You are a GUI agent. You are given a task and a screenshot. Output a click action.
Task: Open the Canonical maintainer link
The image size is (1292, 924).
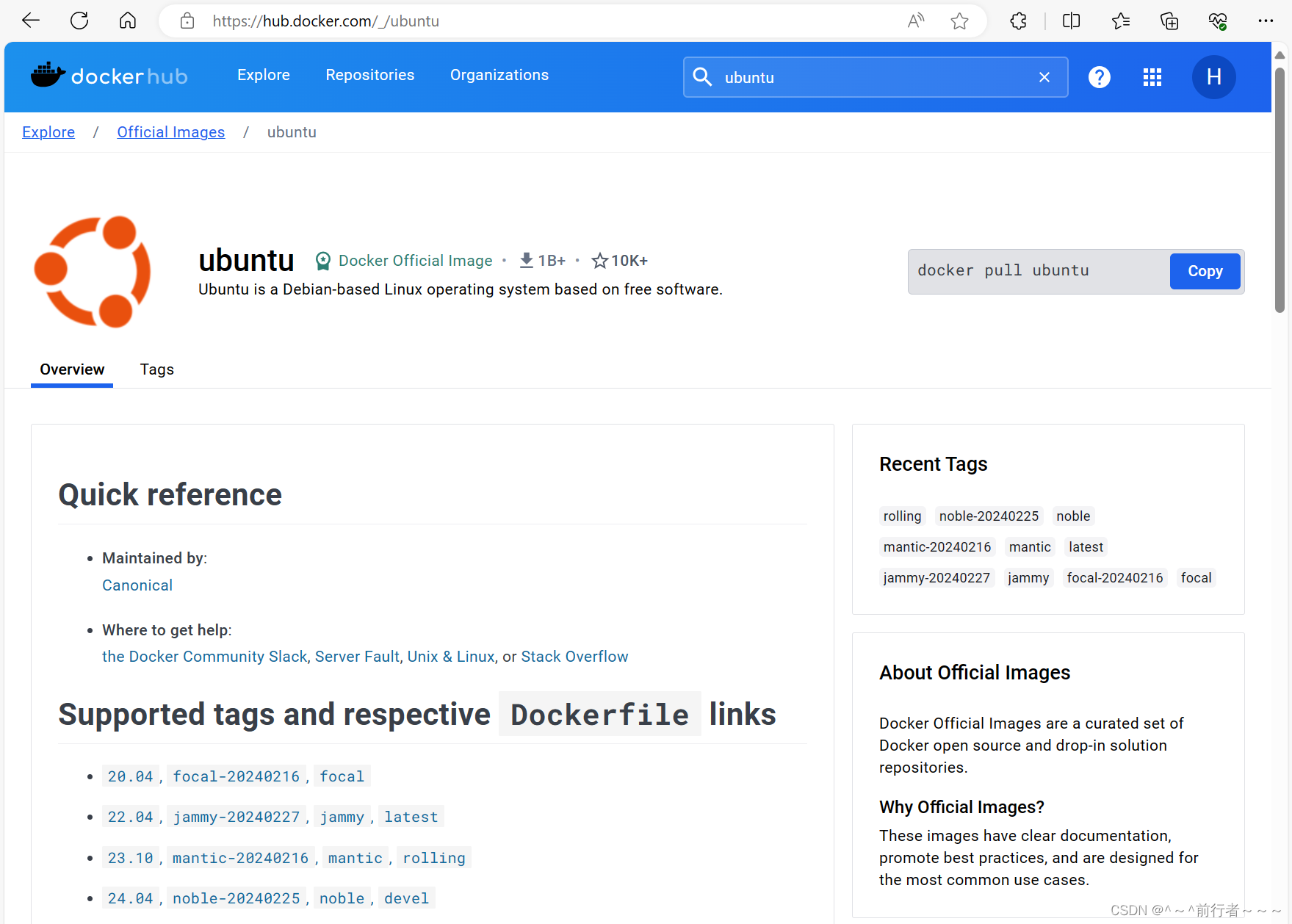click(x=137, y=585)
